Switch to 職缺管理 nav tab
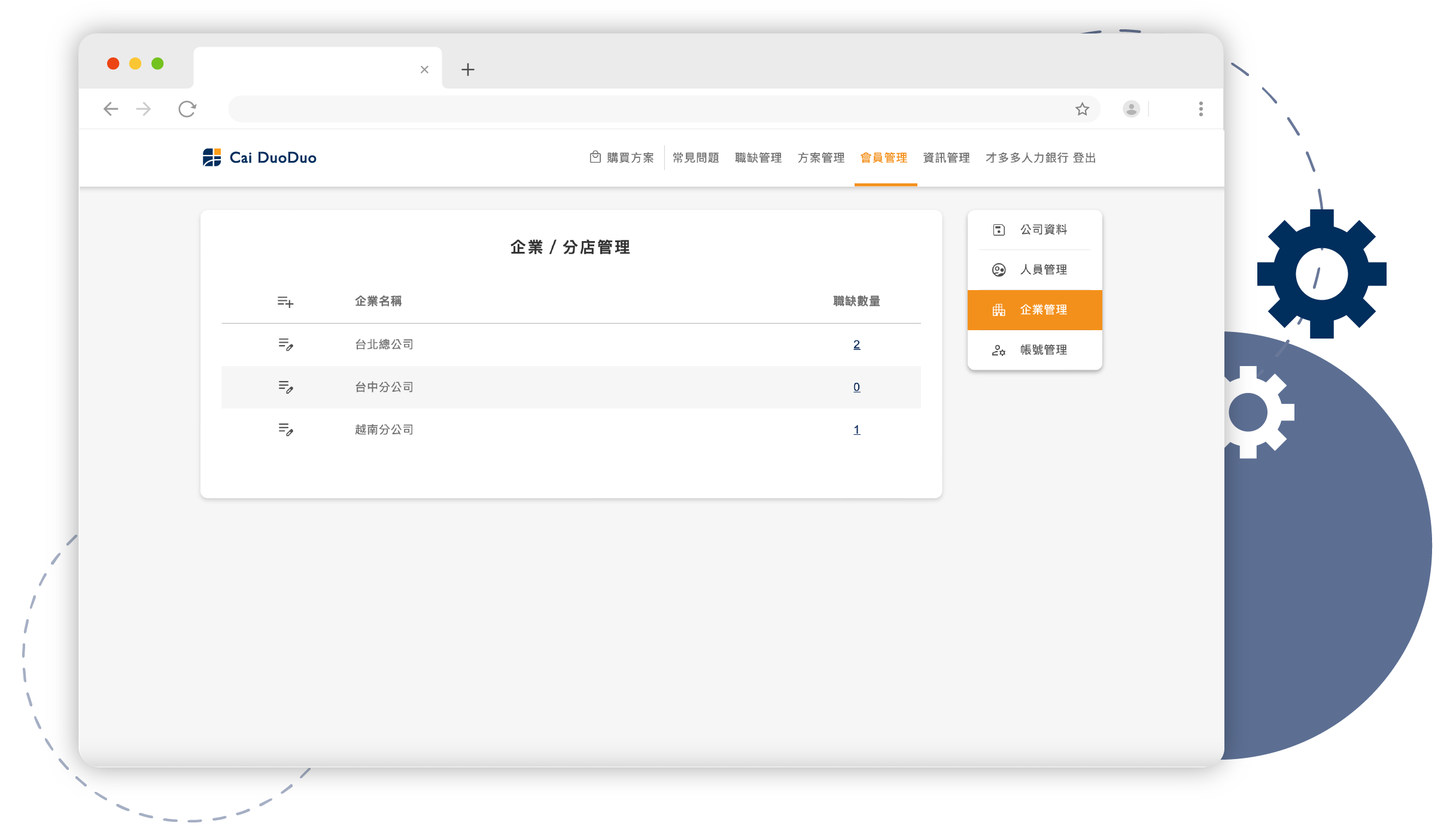 758,158
